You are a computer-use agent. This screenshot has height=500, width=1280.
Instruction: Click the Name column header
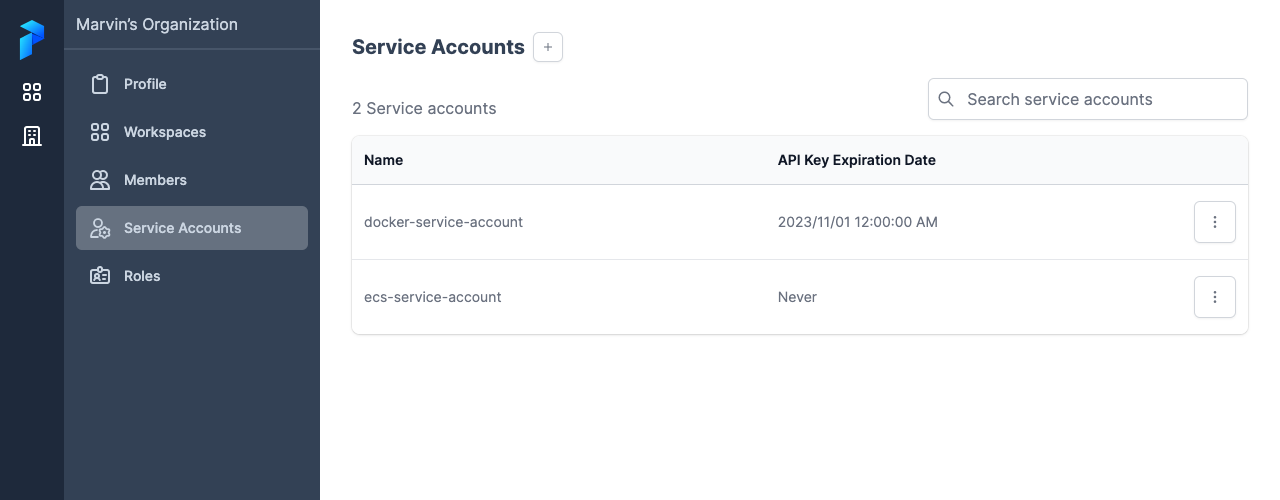[x=384, y=160]
